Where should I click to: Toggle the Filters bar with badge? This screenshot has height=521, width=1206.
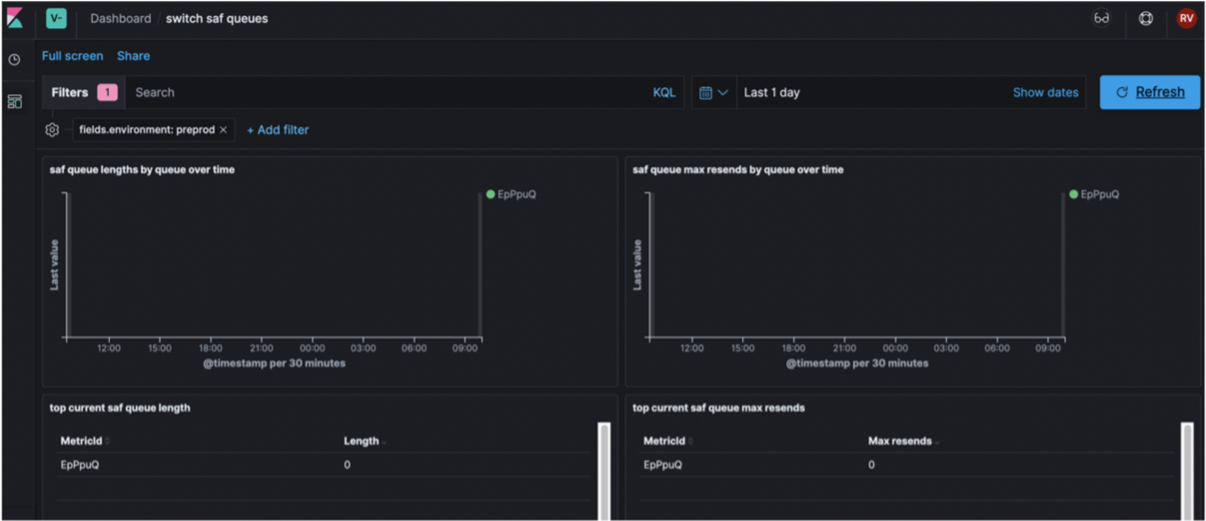83,92
